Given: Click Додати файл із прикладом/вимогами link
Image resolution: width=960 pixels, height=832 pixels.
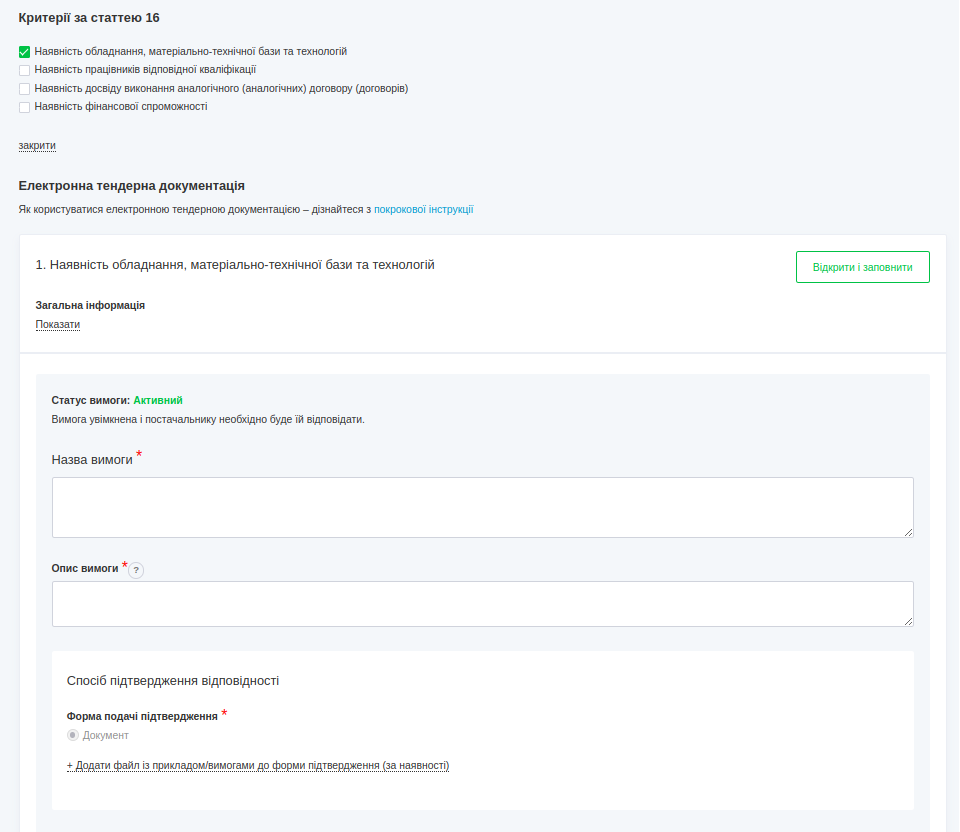Looking at the screenshot, I should (x=258, y=766).
